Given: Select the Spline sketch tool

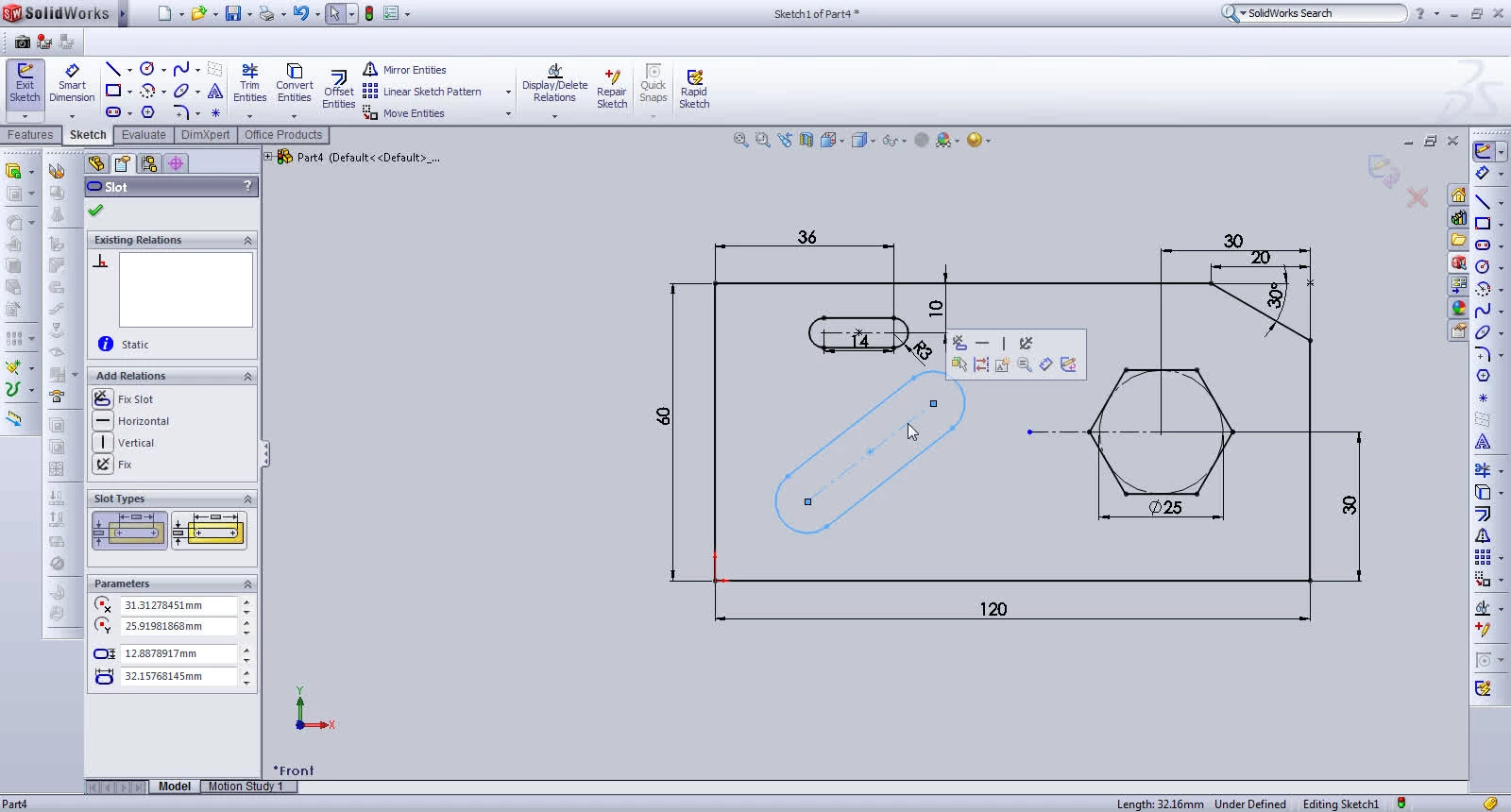Looking at the screenshot, I should pyautogui.click(x=181, y=69).
